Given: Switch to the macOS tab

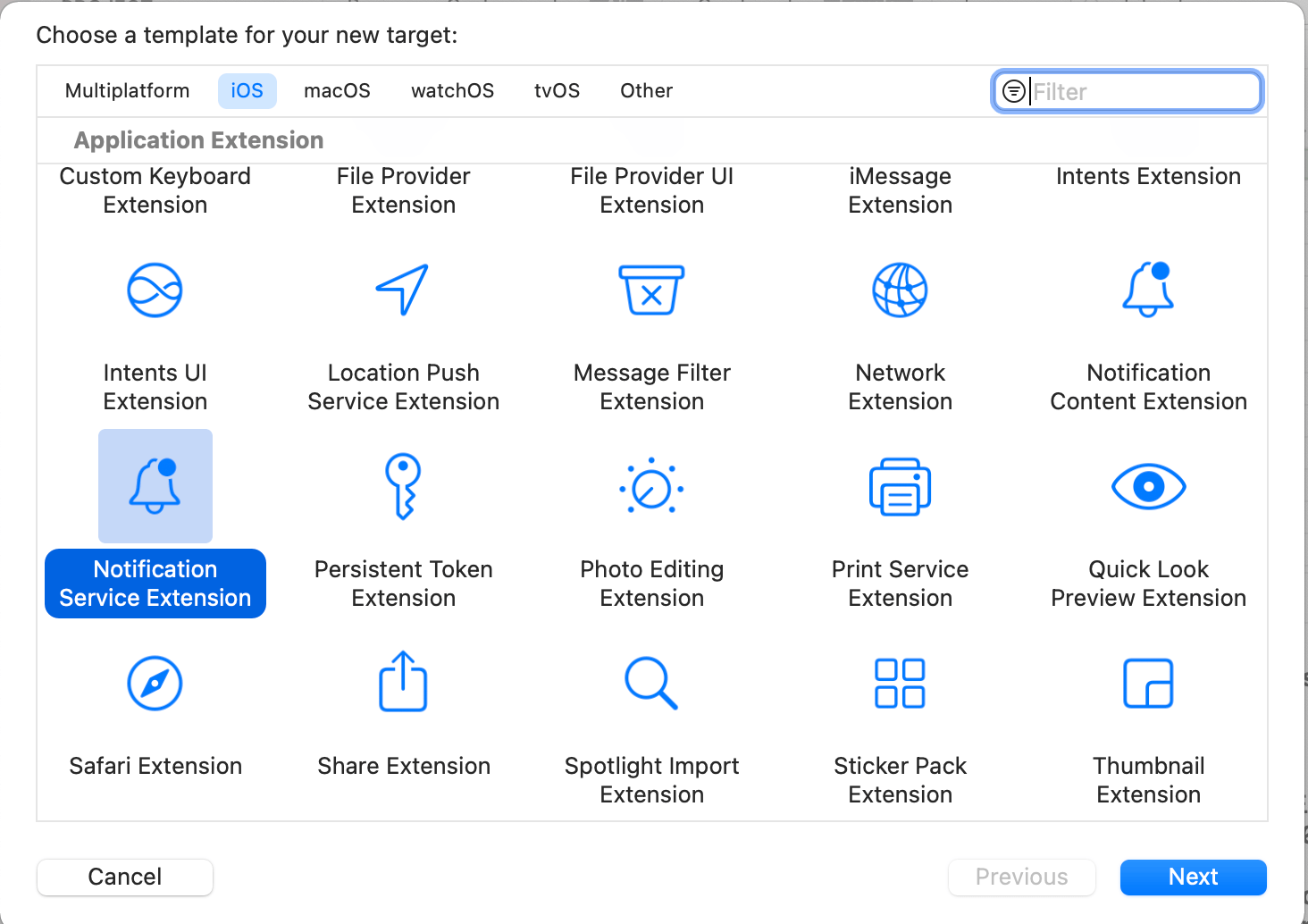Looking at the screenshot, I should pyautogui.click(x=337, y=91).
